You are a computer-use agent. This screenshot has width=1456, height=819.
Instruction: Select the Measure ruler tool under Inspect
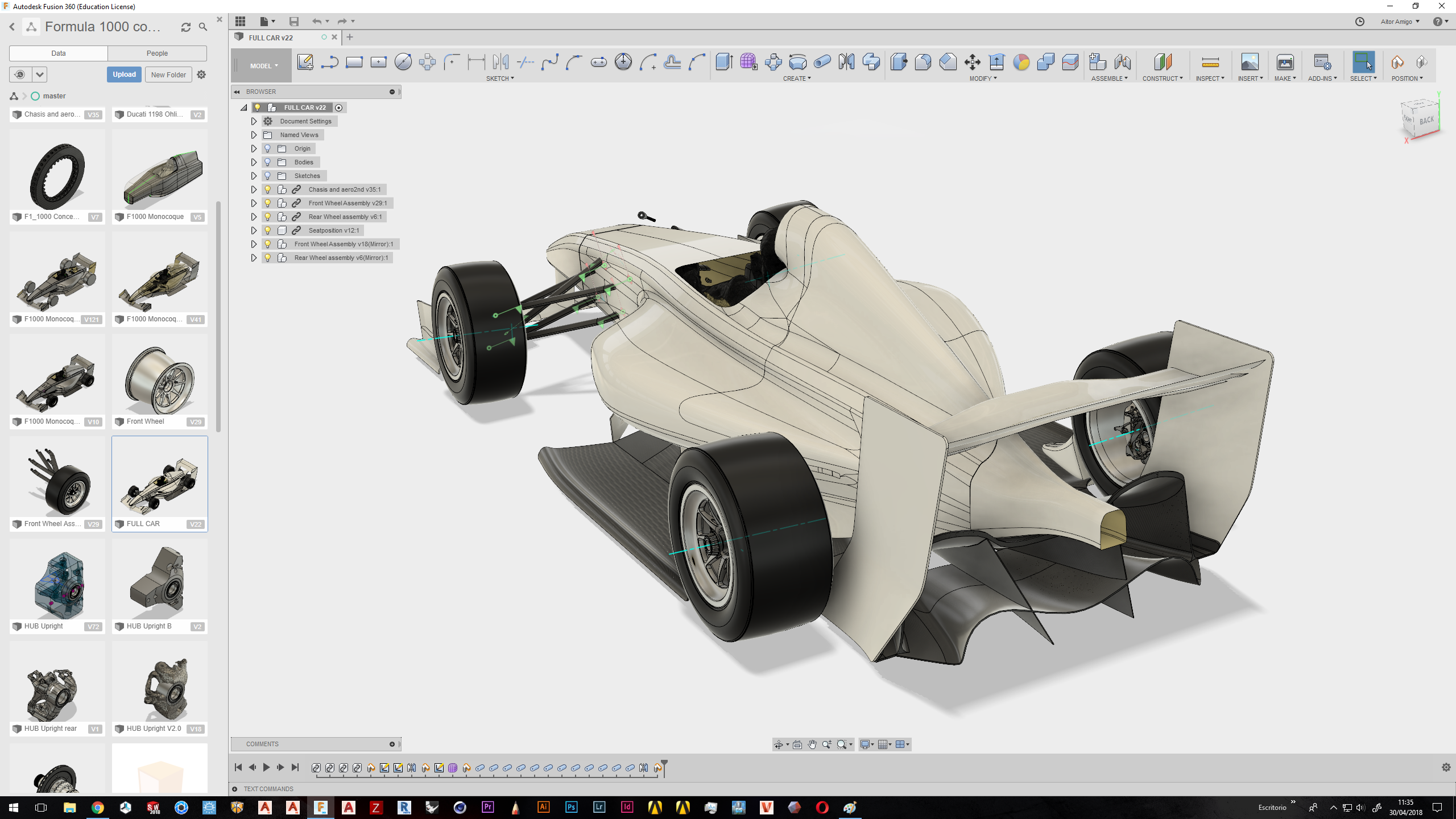(1210, 62)
